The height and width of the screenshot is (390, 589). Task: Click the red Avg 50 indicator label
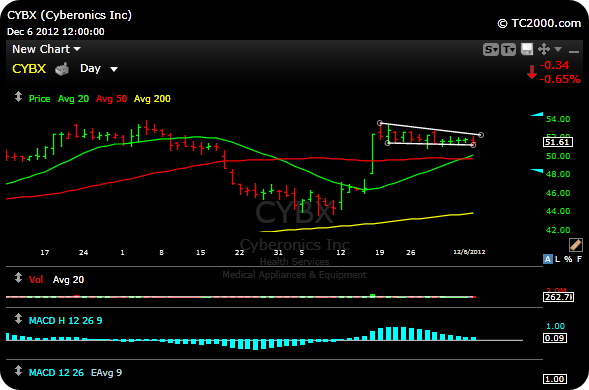[111, 99]
